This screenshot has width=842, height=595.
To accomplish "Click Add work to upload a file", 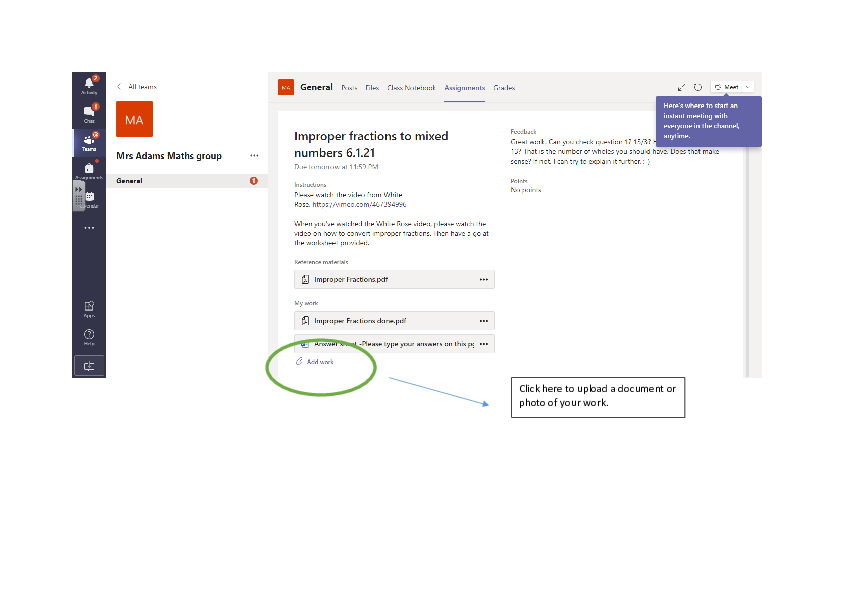I will click(319, 362).
